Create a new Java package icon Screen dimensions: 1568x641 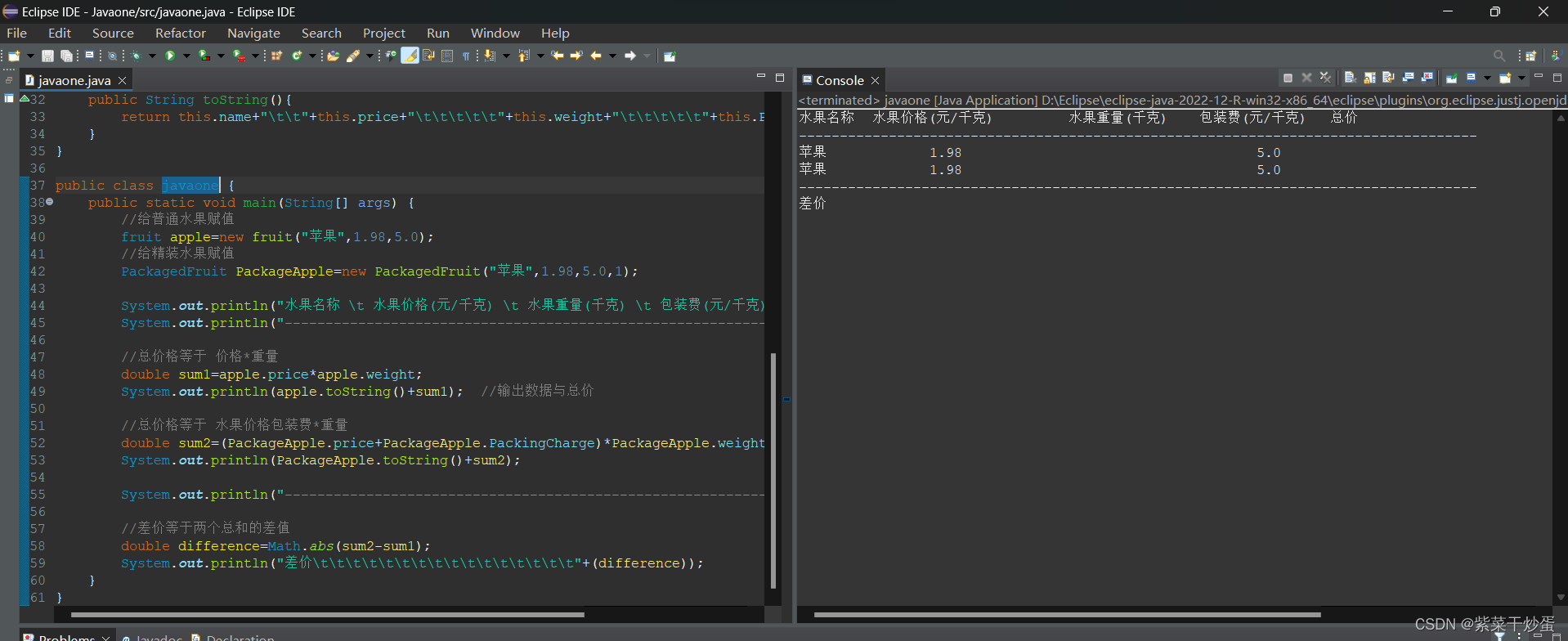coord(276,56)
